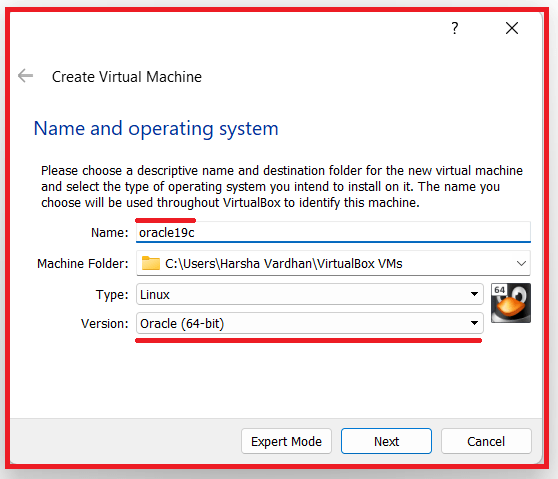The image size is (558, 479).
Task: Click the 'Type:' label
Action: [x=112, y=295]
